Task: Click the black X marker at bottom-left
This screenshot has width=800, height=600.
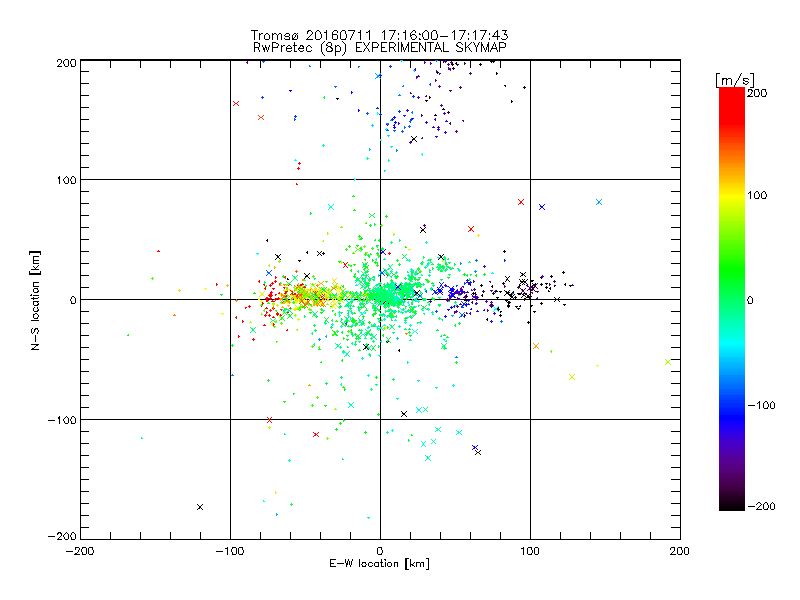Action: [200, 507]
